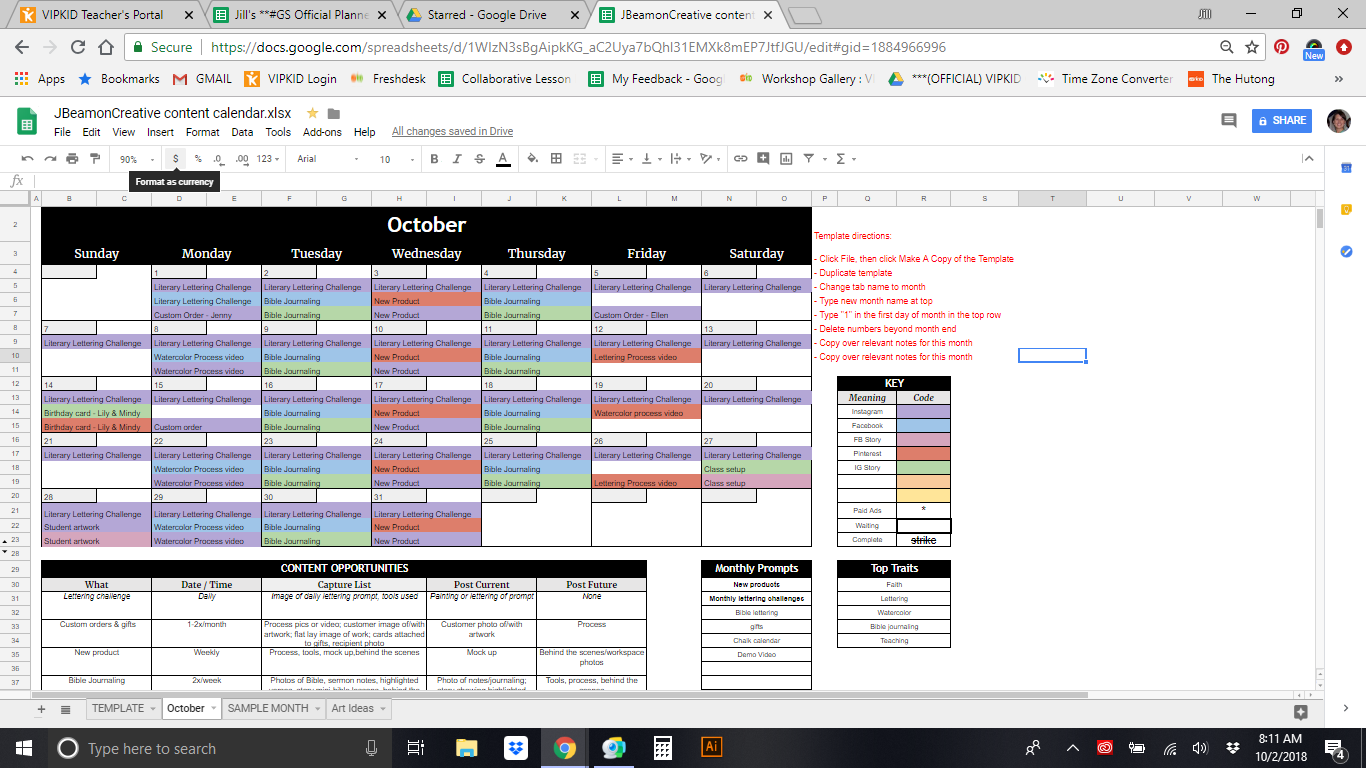The width and height of the screenshot is (1366, 768).
Task: Insert a chart from toolbar
Action: 786,158
